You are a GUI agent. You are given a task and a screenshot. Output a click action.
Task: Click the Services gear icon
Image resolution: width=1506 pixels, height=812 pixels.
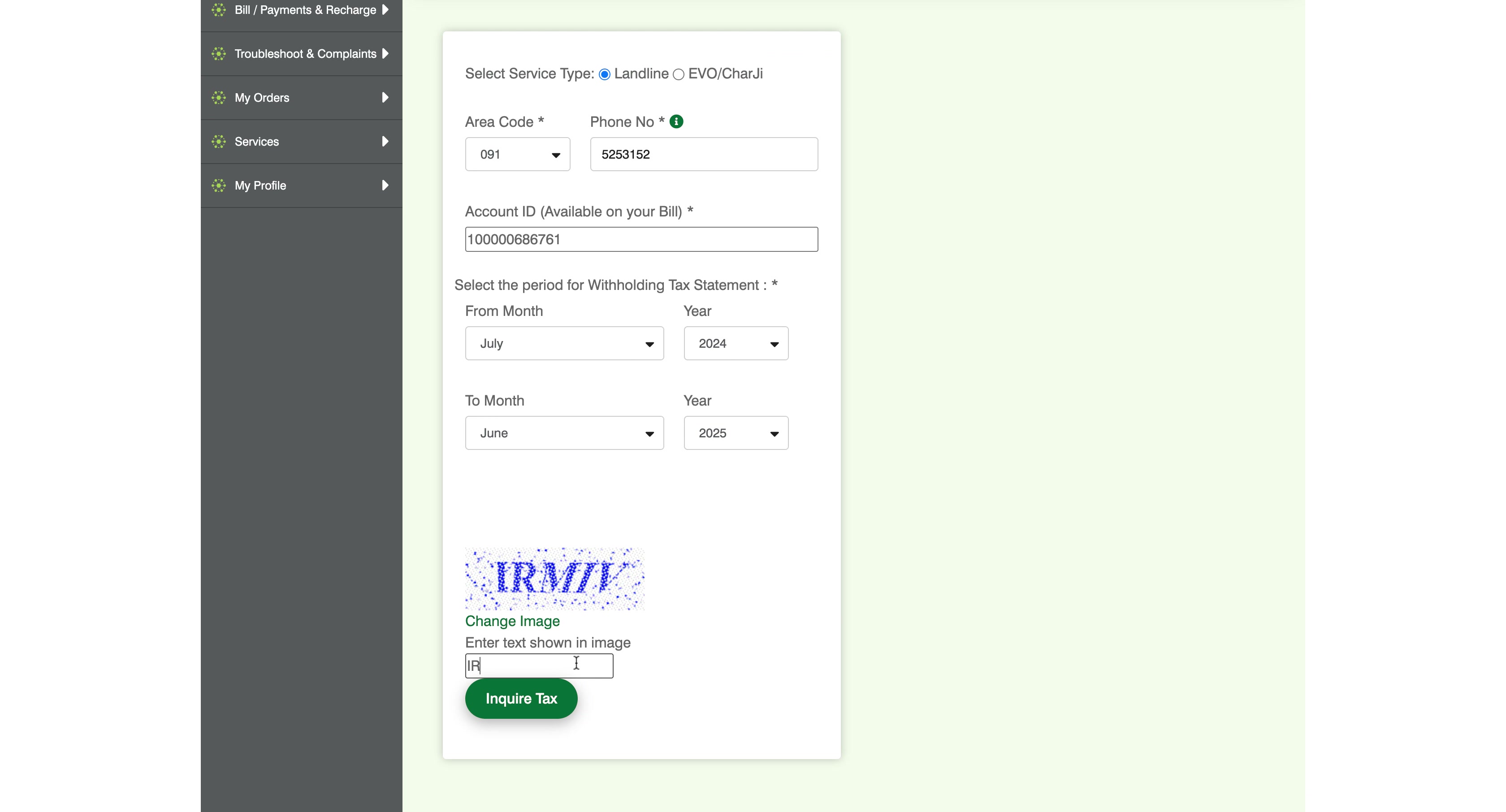[x=219, y=142]
